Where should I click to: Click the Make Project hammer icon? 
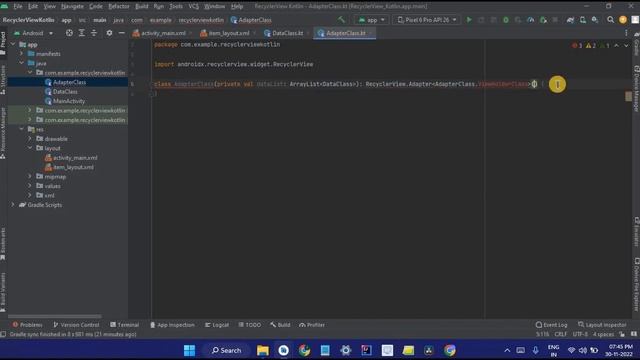(x=341, y=20)
